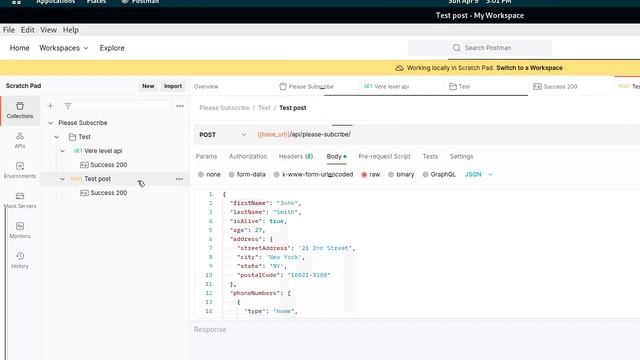Collapse the Test folder chevron
This screenshot has width=640, height=360.
pyautogui.click(x=57, y=137)
